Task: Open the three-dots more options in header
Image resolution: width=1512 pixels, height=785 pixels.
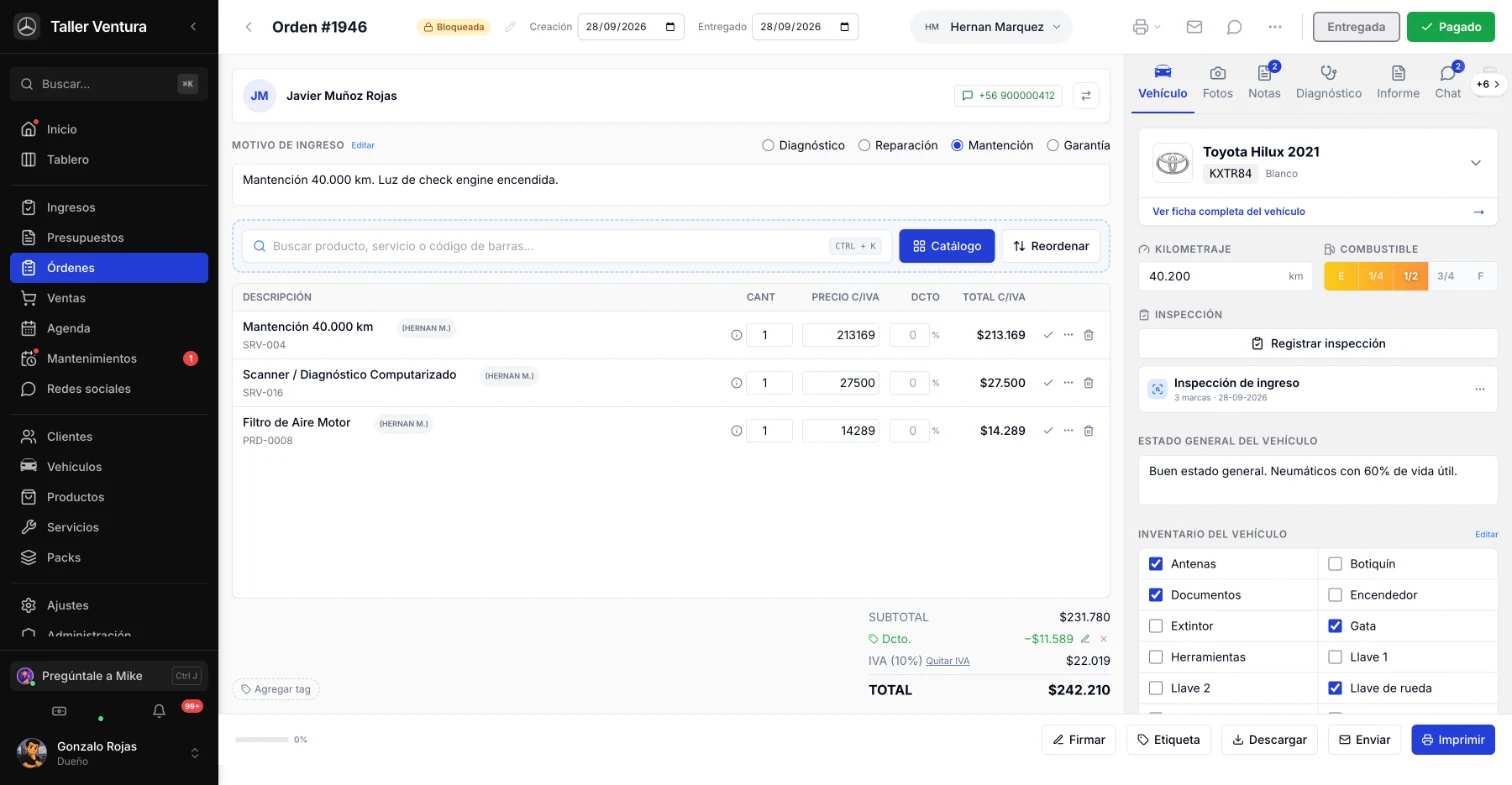Action: coord(1274,27)
